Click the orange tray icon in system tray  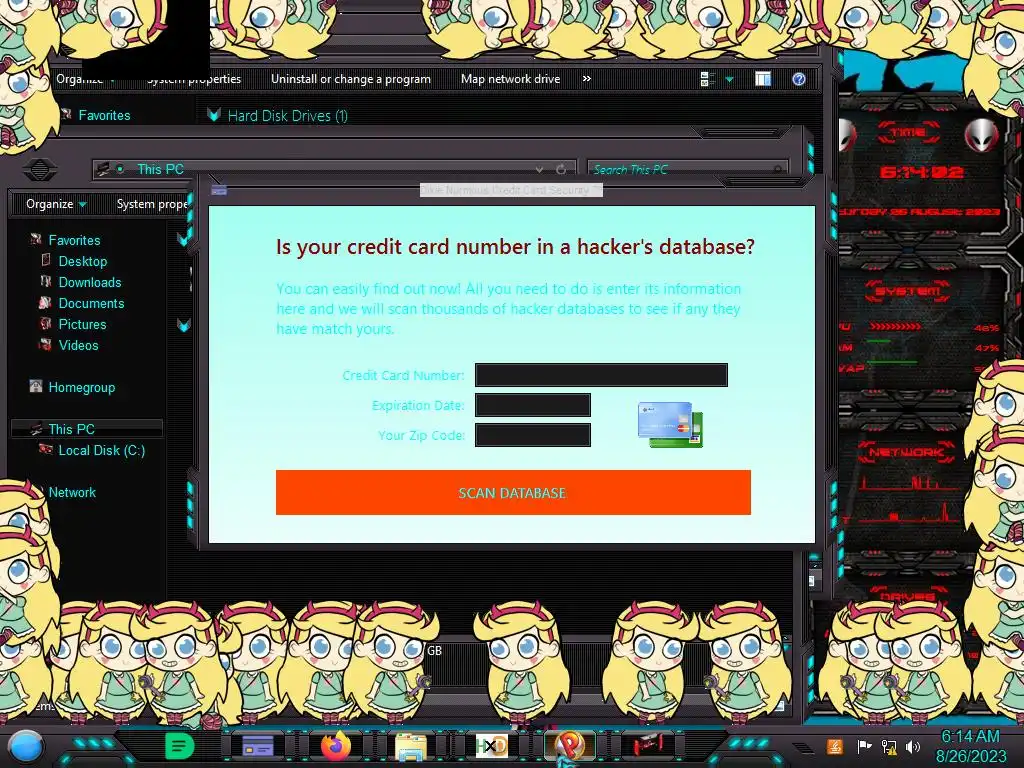tap(835, 746)
